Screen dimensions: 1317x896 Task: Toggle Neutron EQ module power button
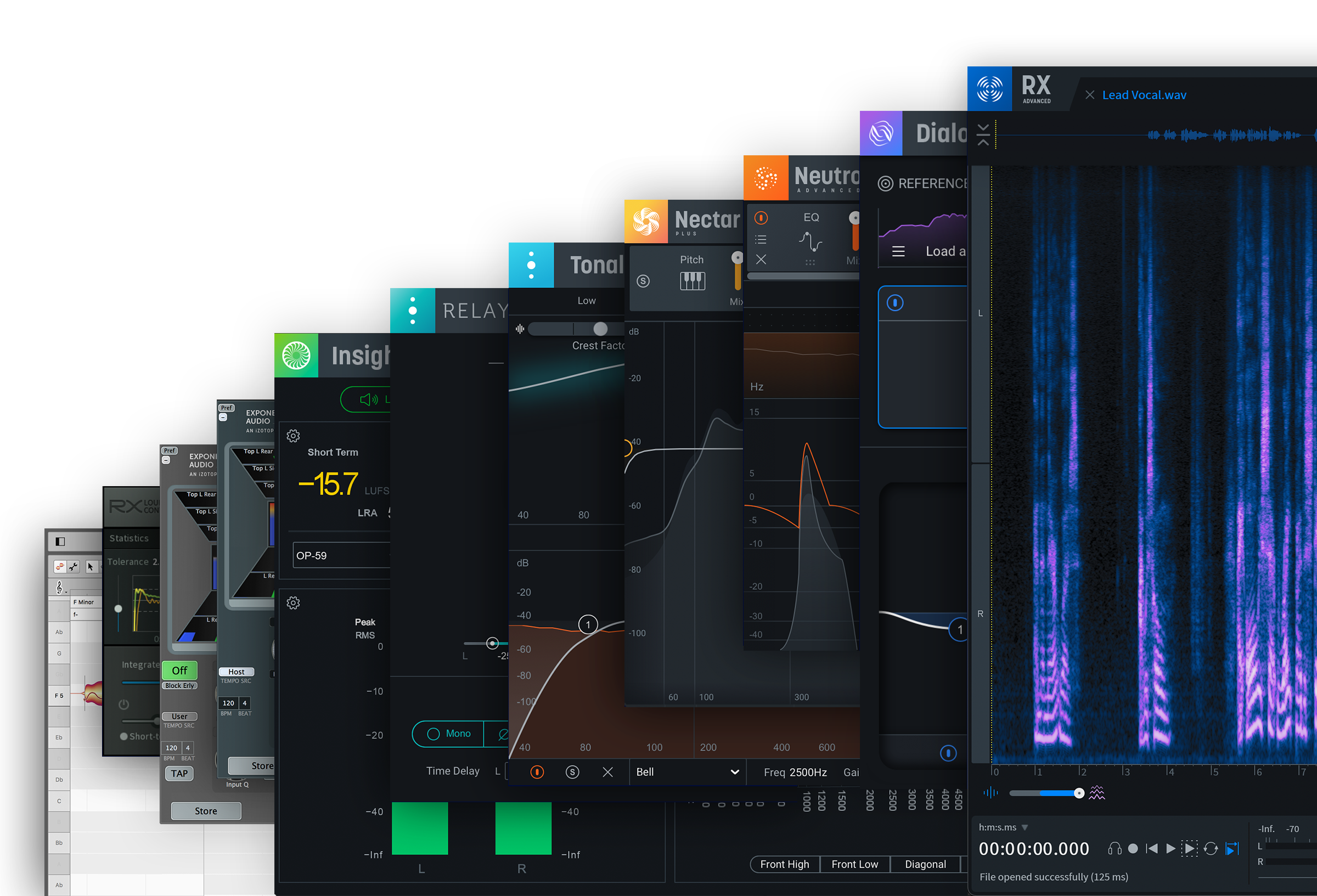[761, 218]
